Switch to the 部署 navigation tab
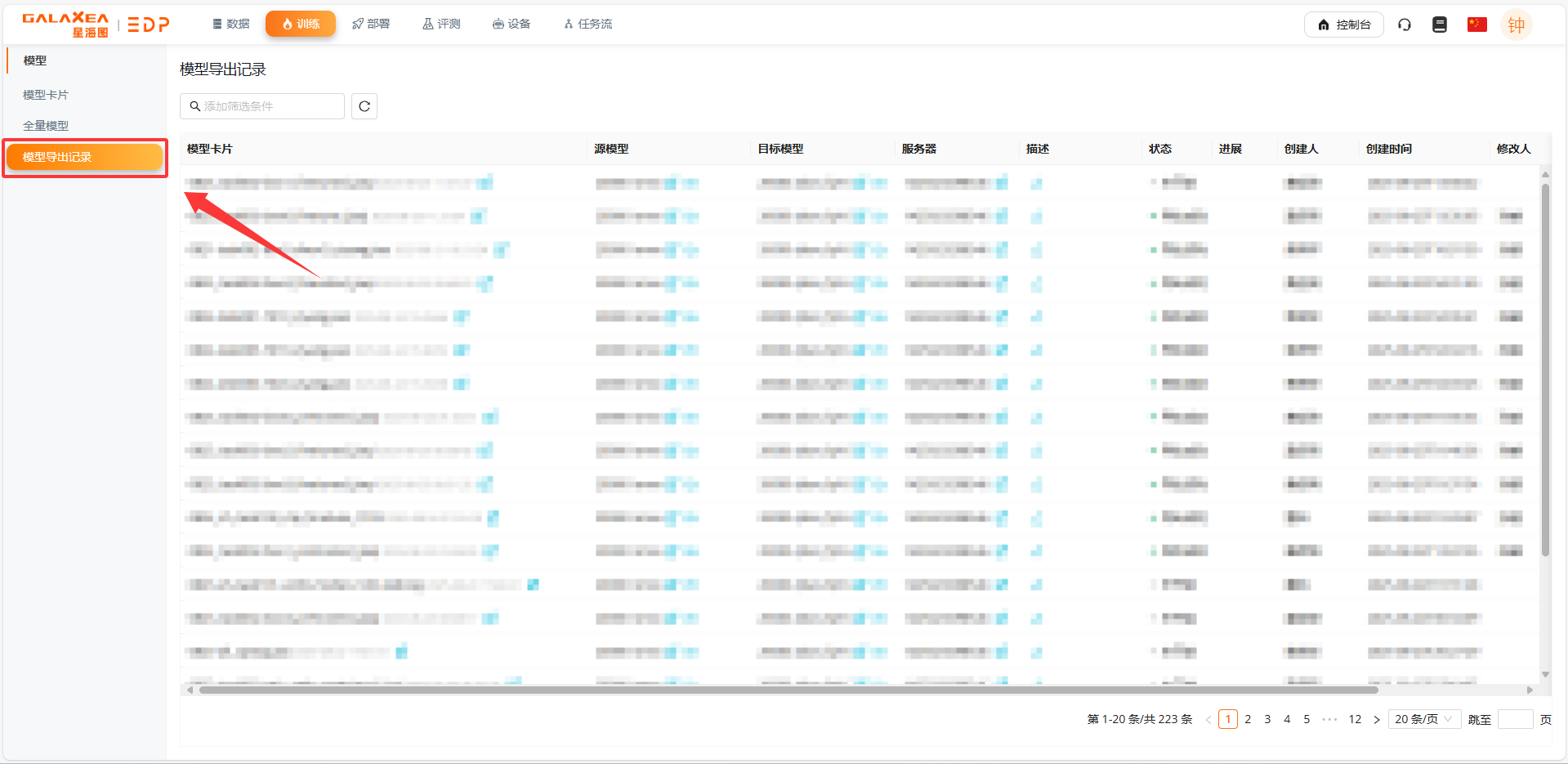The height and width of the screenshot is (764, 1568). (371, 24)
